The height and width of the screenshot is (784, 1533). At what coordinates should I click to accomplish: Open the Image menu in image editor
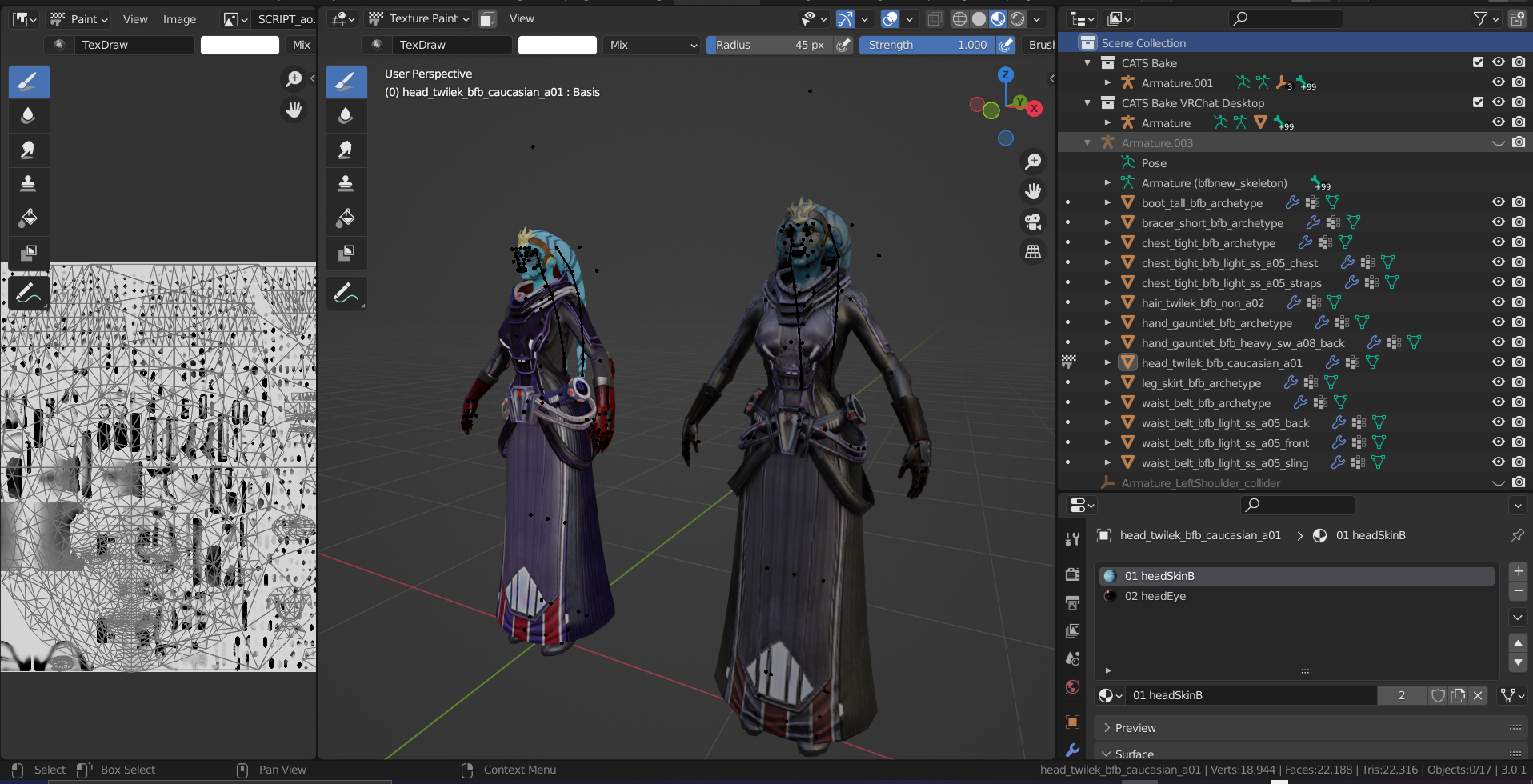point(179,19)
